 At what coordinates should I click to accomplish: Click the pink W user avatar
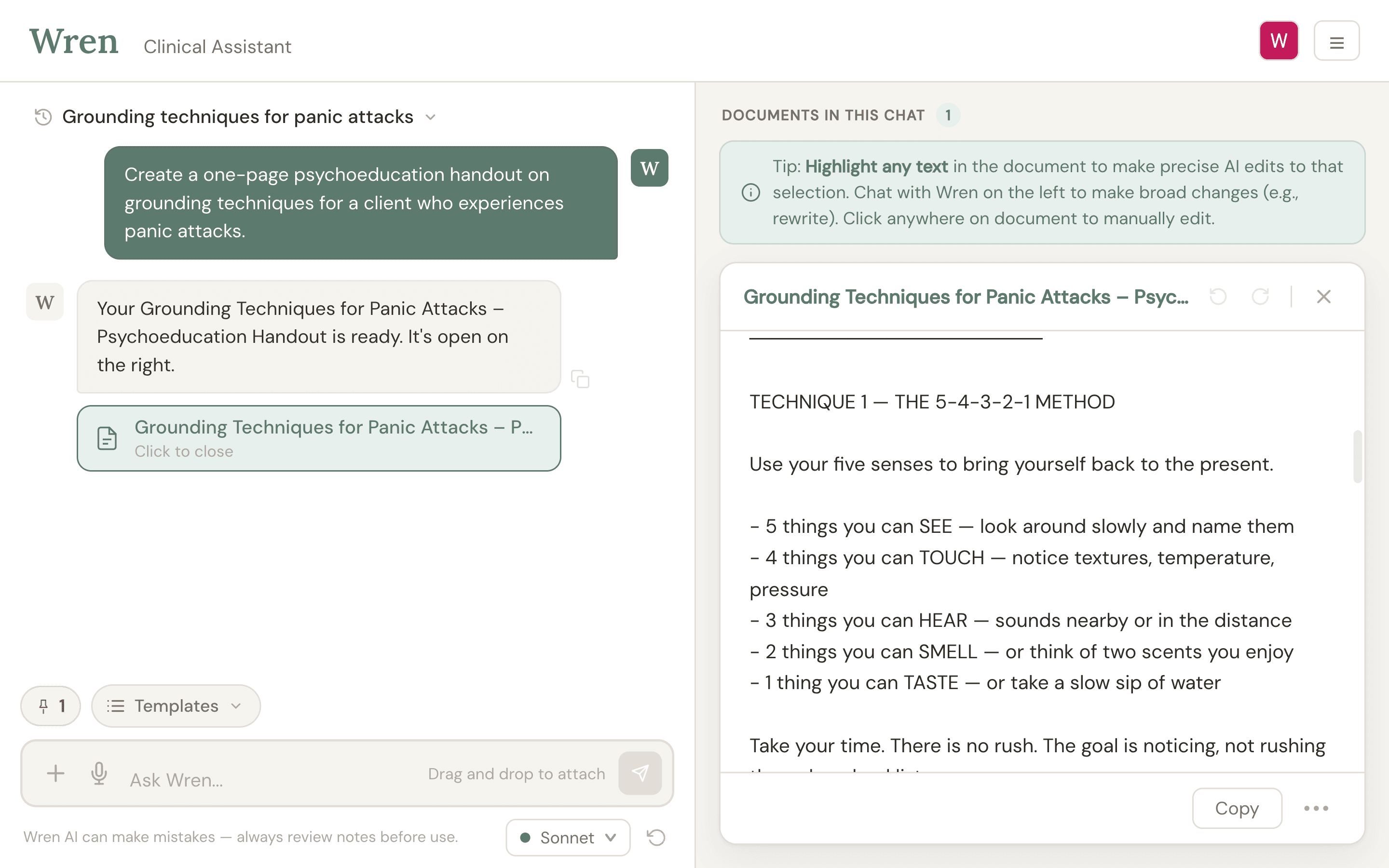coord(1278,41)
